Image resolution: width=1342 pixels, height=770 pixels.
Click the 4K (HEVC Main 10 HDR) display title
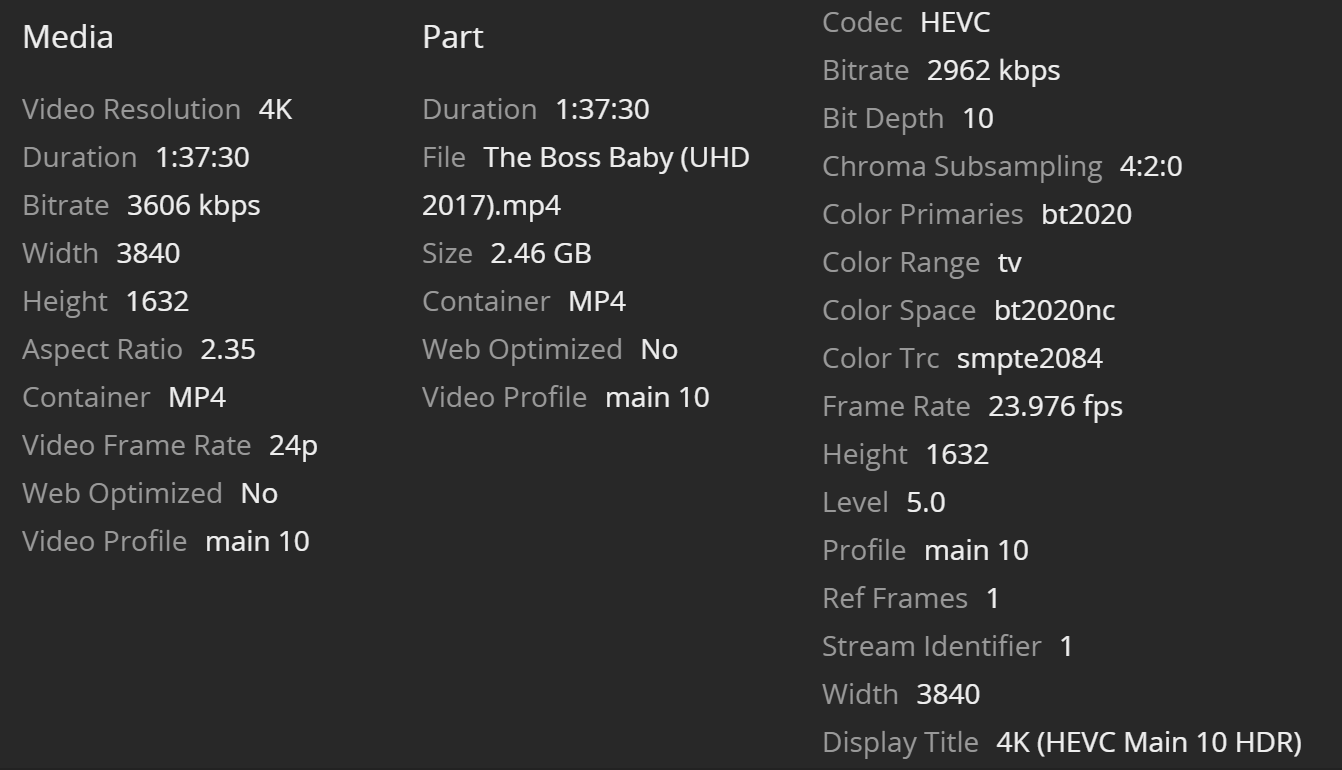point(1149,742)
